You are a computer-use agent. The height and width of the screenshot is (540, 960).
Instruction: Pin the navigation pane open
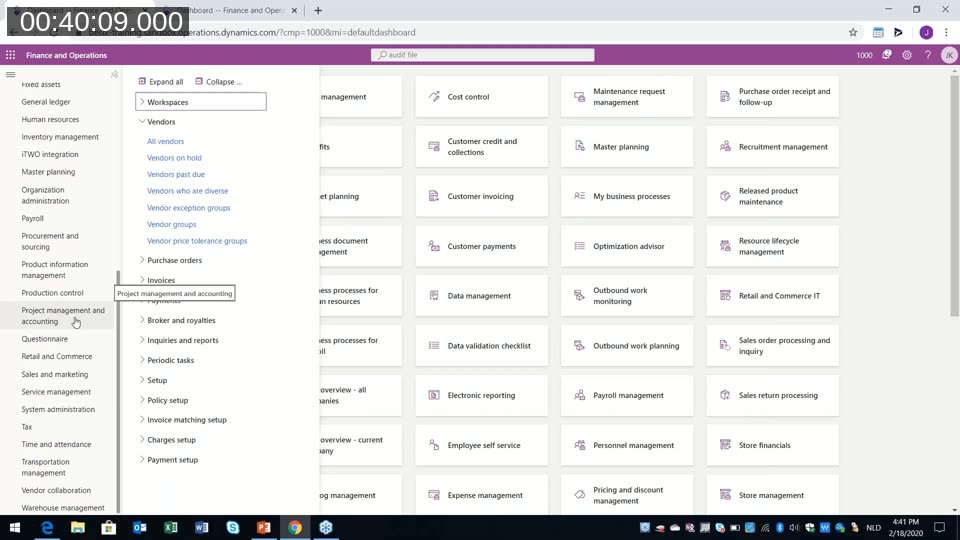pyautogui.click(x=114, y=75)
